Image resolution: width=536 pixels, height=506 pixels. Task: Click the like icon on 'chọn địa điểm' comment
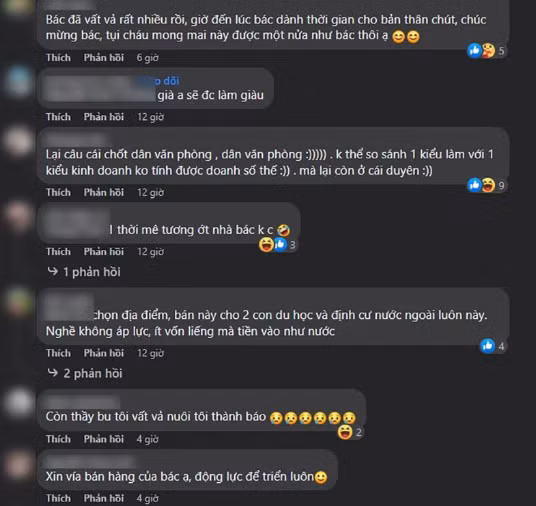tap(487, 346)
